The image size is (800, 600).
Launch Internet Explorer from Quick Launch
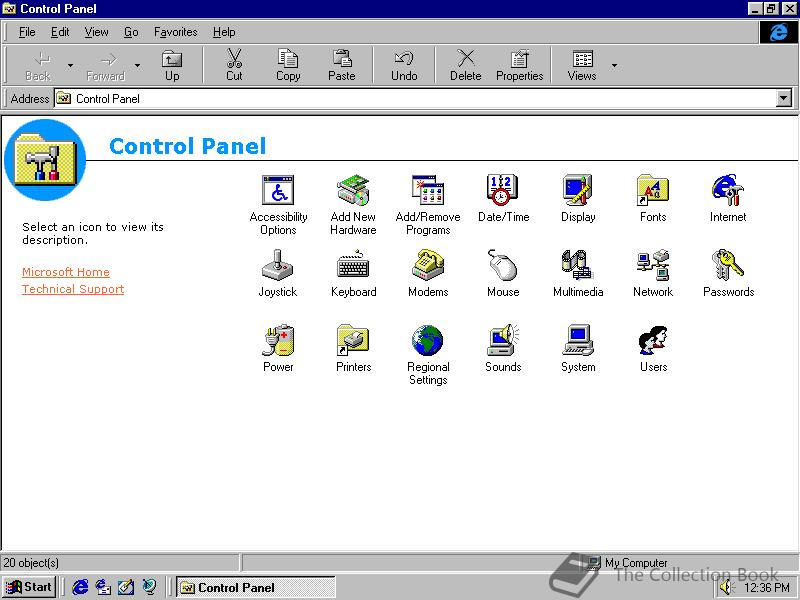click(x=80, y=587)
